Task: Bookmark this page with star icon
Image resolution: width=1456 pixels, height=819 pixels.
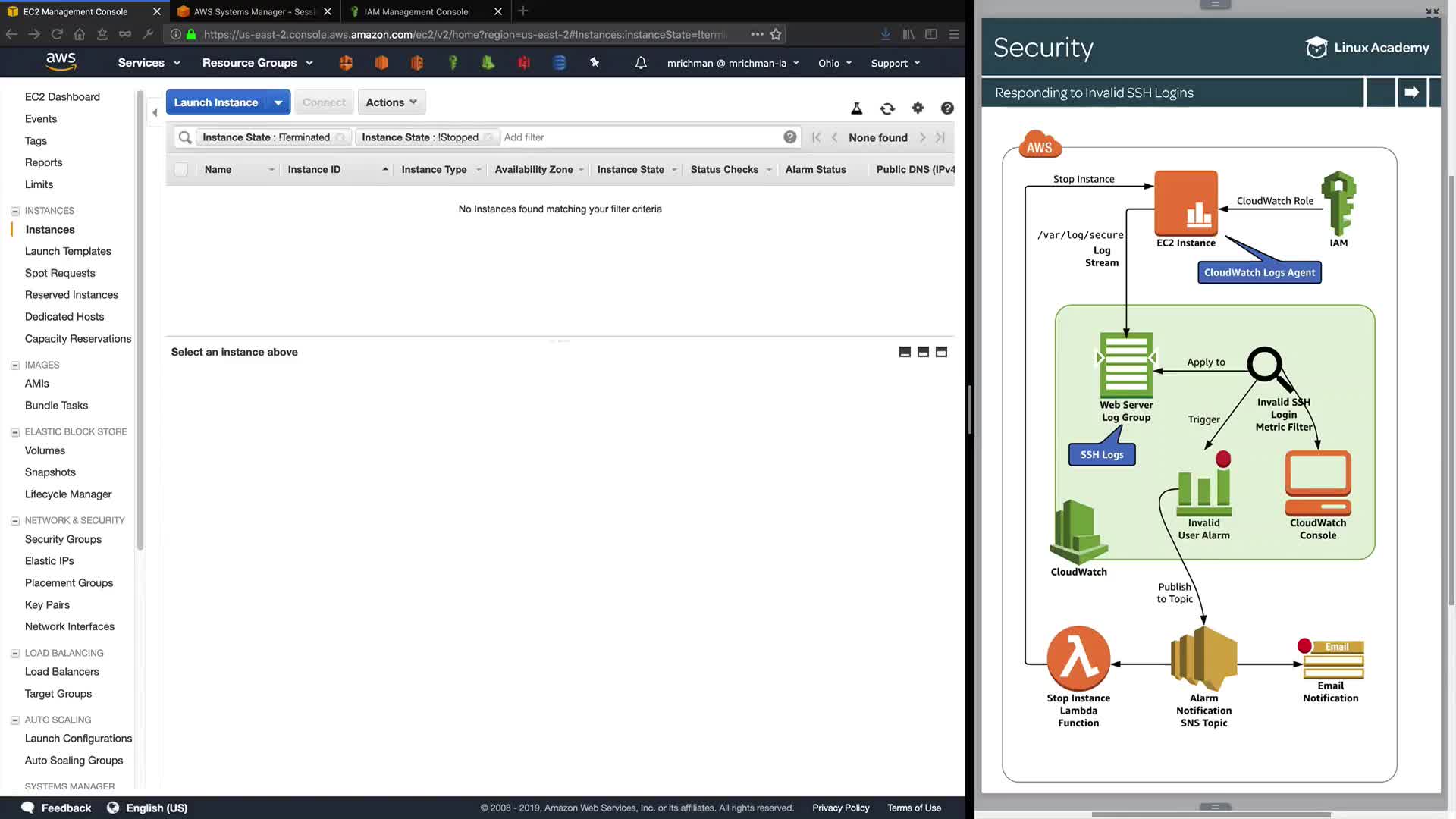Action: (x=776, y=34)
